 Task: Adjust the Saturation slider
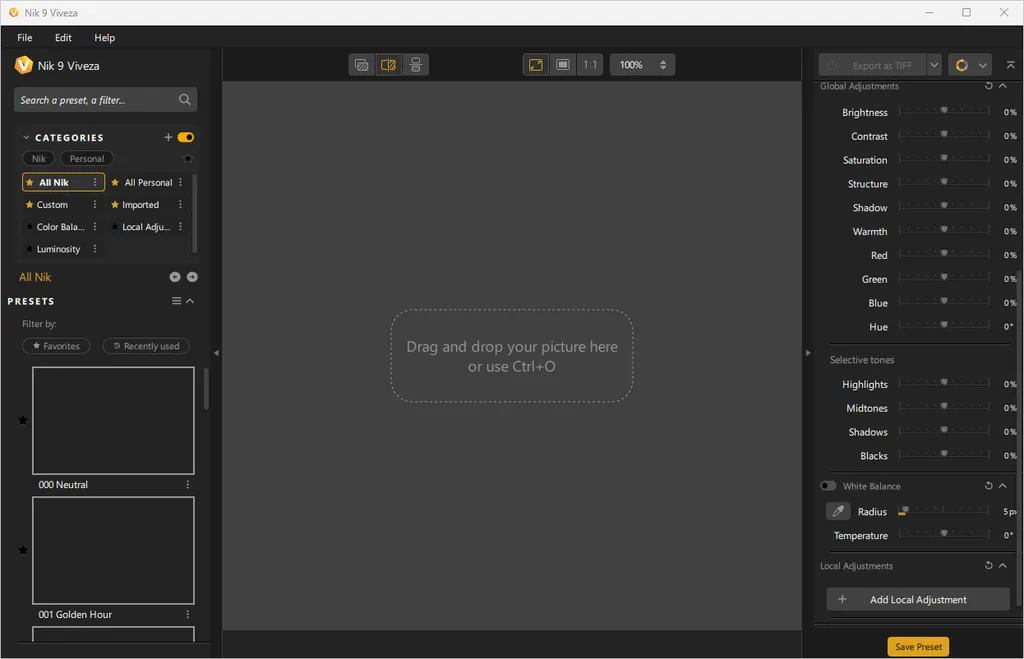pos(944,159)
